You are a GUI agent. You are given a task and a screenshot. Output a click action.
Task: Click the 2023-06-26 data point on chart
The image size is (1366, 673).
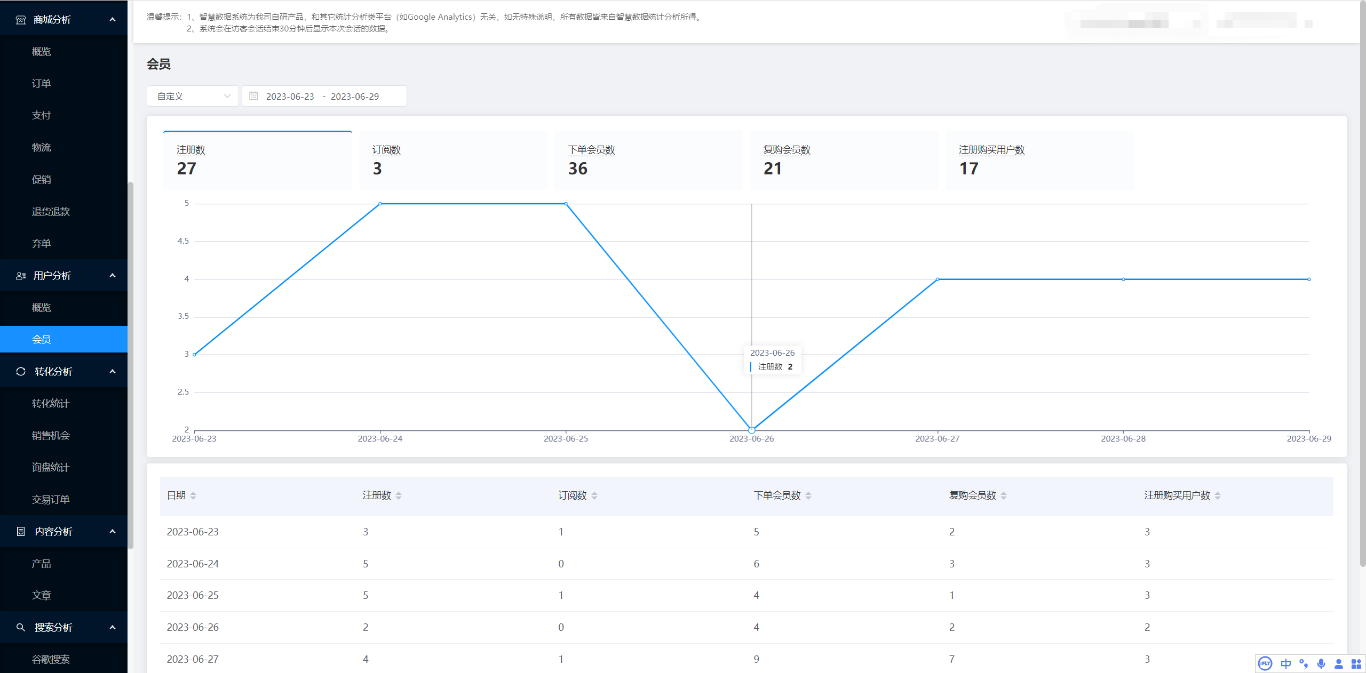pos(751,430)
